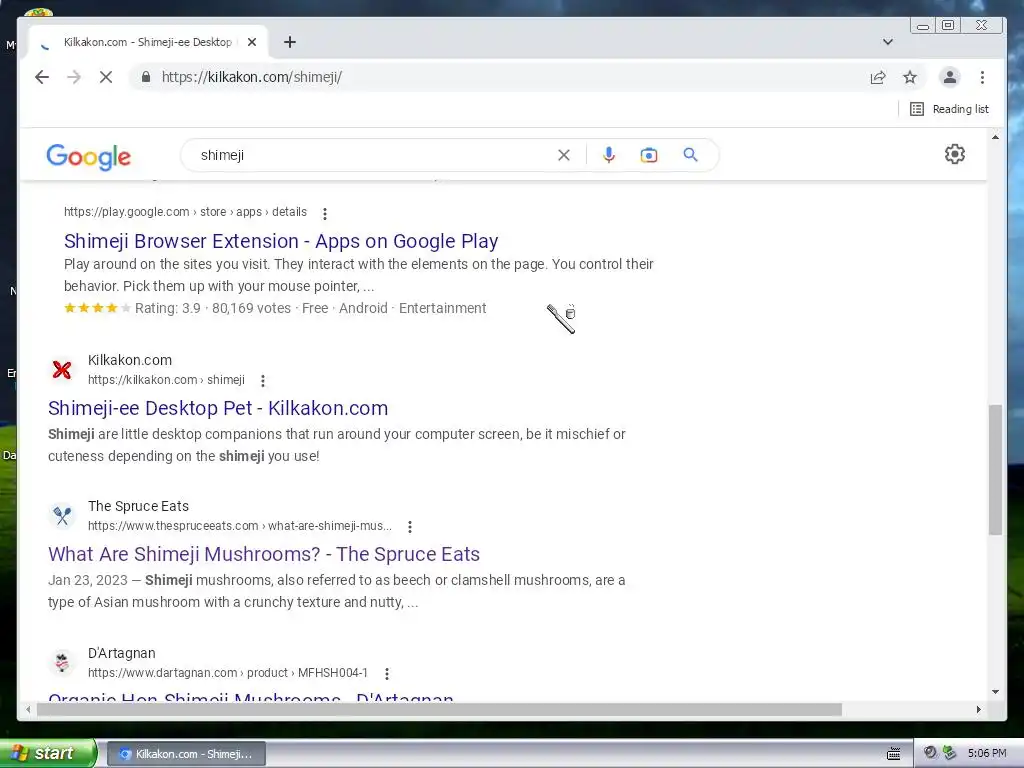Screen dimensions: 1024x768
Task: Stop loading the page
Action: click(106, 77)
